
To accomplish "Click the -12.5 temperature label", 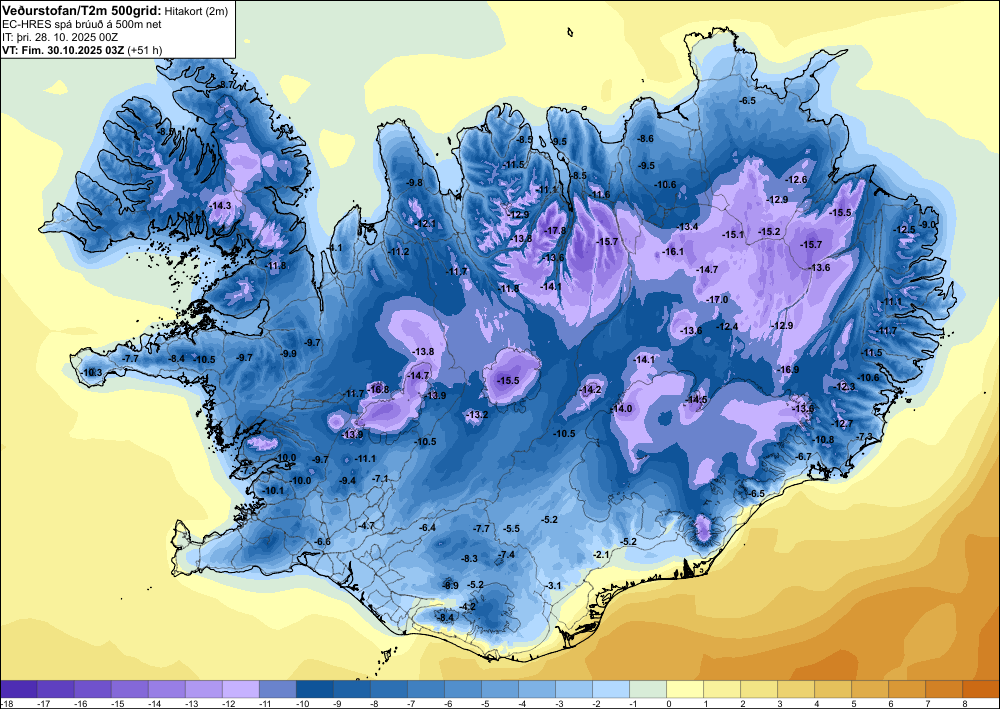I will coord(904,230).
